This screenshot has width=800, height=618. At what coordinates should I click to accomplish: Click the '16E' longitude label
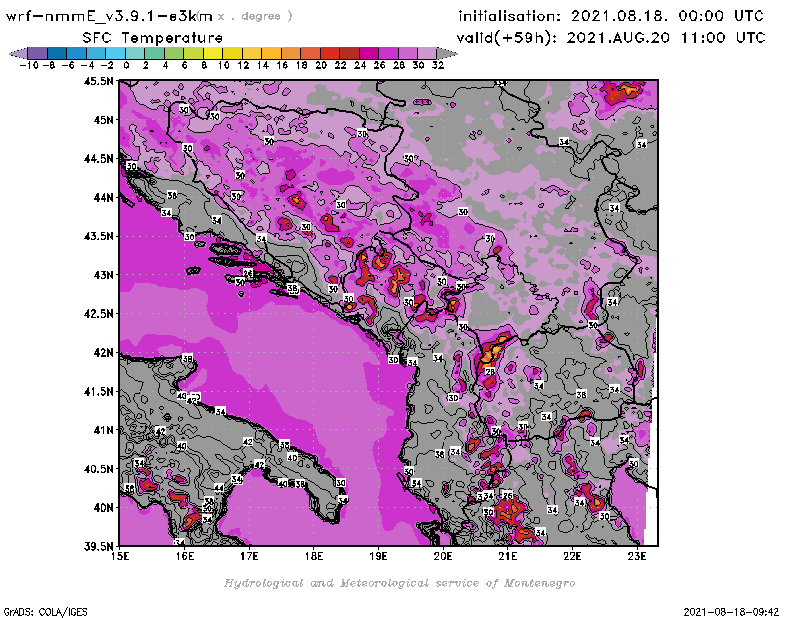185,556
